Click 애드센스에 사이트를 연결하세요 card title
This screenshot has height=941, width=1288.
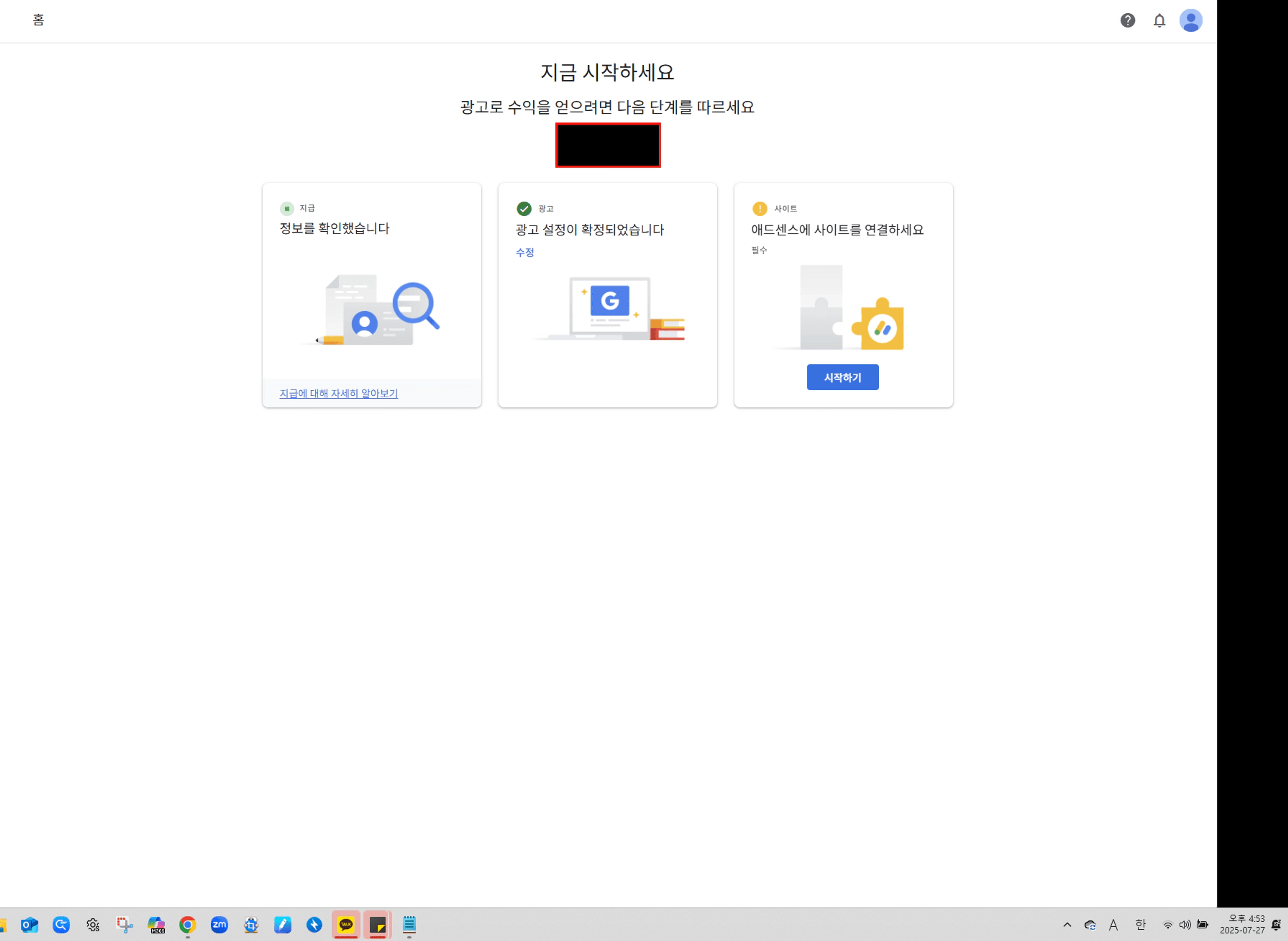[837, 230]
